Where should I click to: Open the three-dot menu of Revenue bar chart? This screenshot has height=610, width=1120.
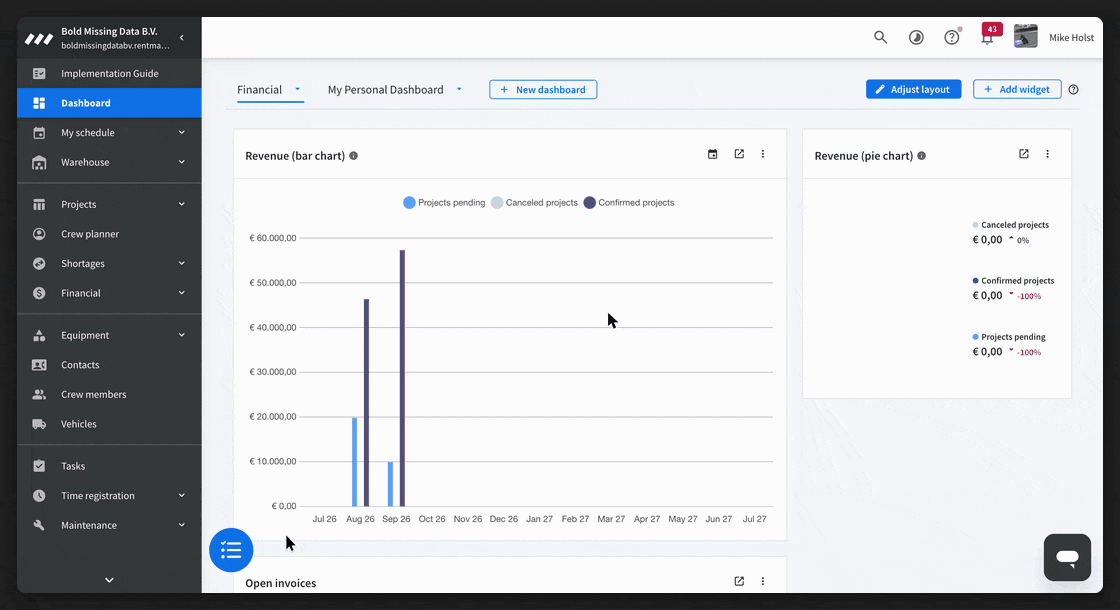763,154
